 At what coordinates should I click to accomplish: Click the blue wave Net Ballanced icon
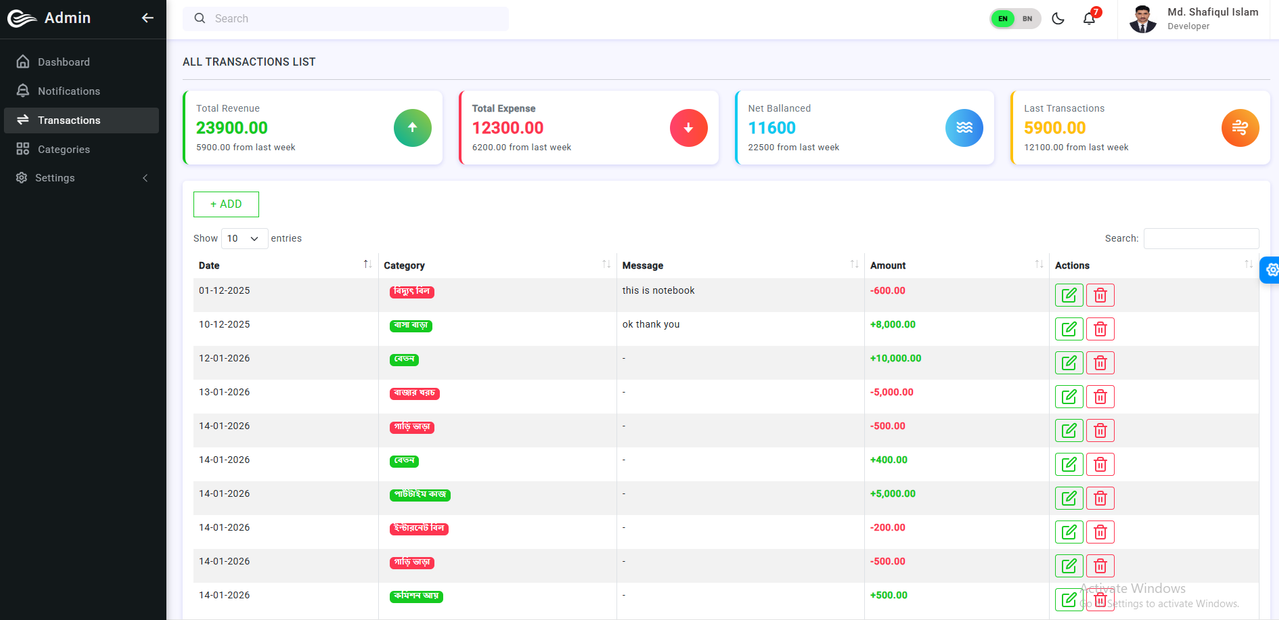[x=965, y=128]
